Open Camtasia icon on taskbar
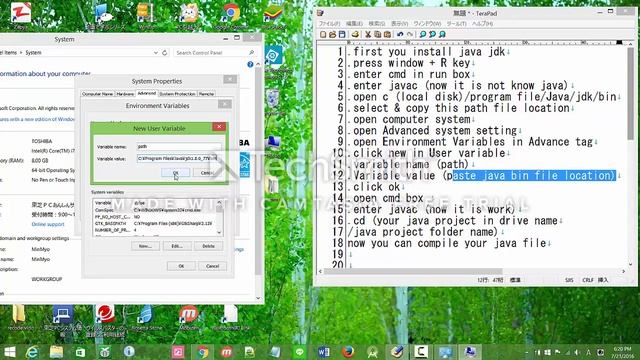 421,352
